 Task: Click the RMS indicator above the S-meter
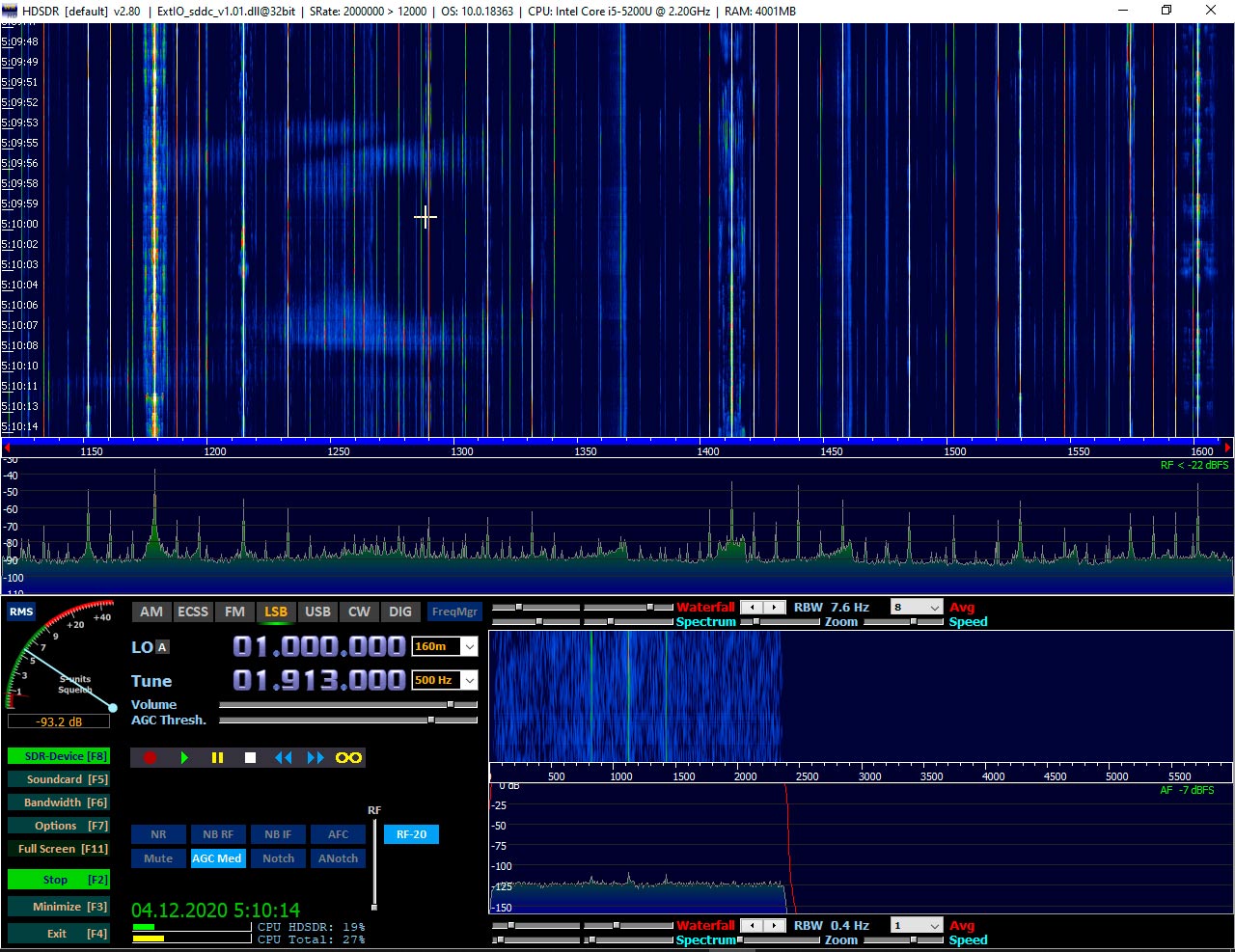click(x=21, y=612)
